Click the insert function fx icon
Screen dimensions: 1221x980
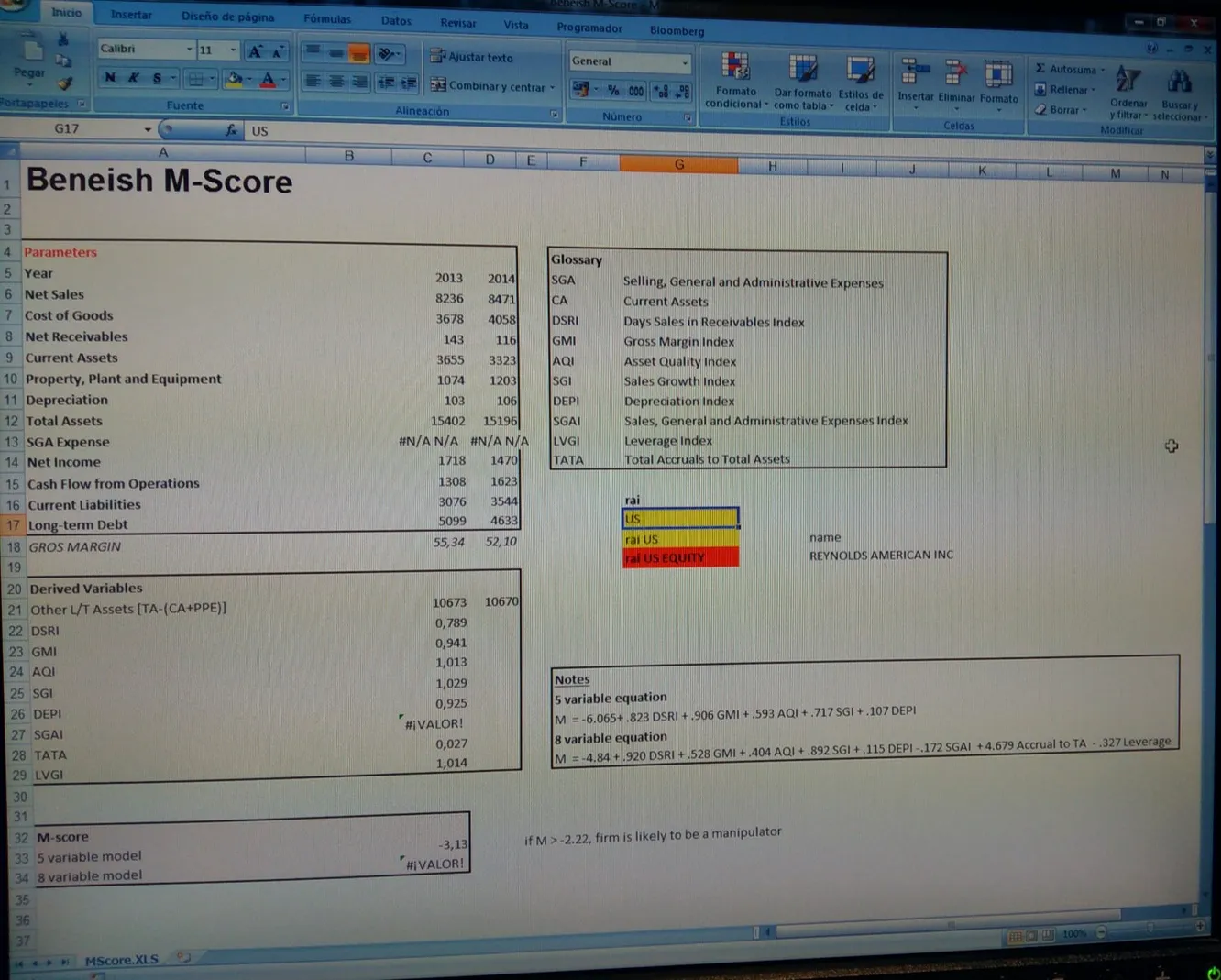pyautogui.click(x=231, y=130)
